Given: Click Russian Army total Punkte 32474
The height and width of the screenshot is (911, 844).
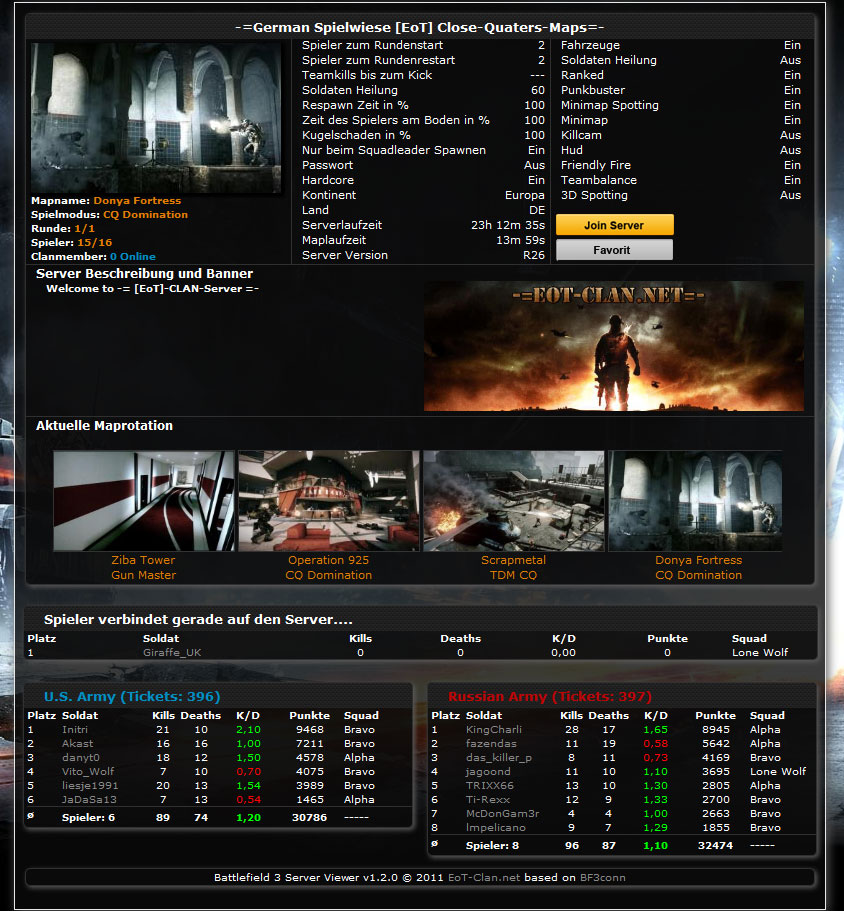Looking at the screenshot, I should (x=715, y=845).
